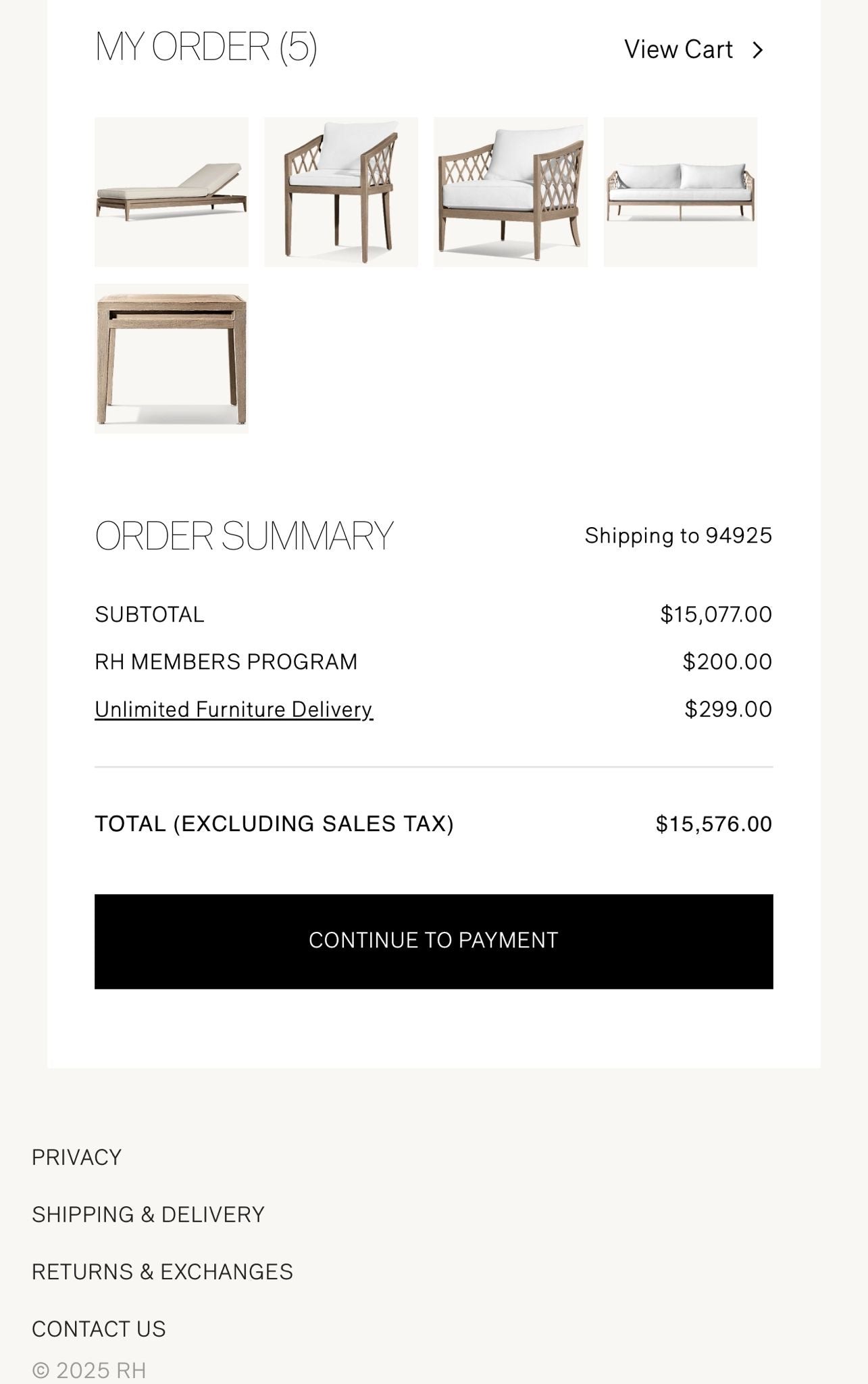Open the SHIPPING & DELIVERY footer link
This screenshot has height=1384, width=868.
point(147,1215)
